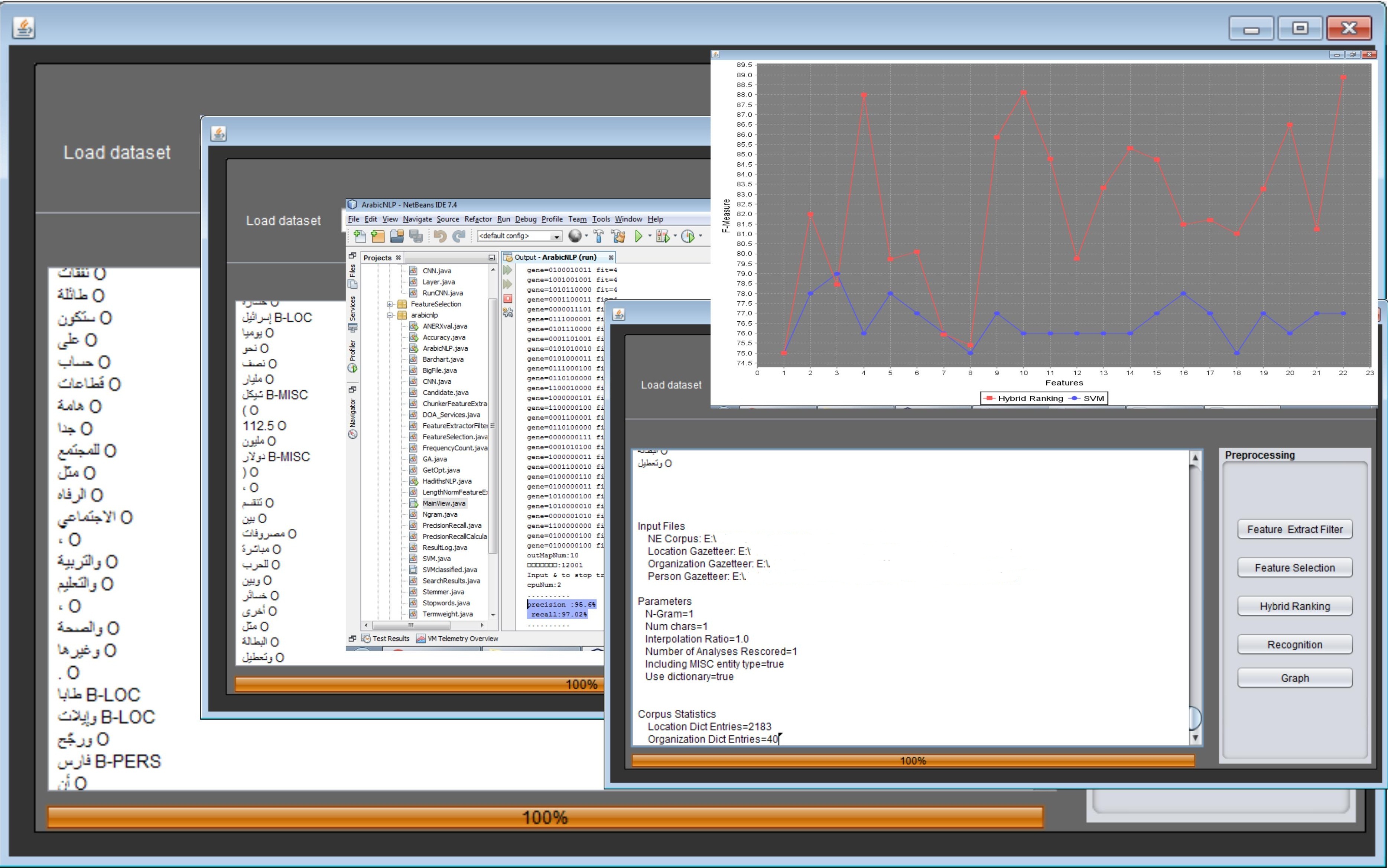This screenshot has height=868, width=1388.
Task: Open output settings wrench icon
Action: (507, 313)
